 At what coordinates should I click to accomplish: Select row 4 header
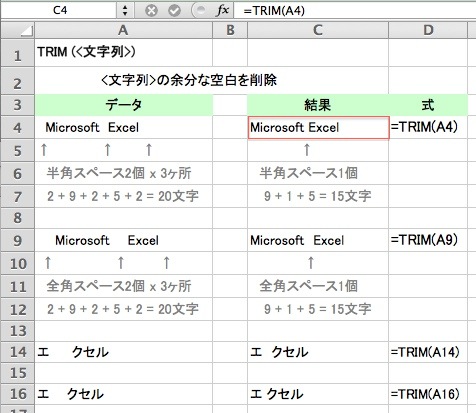18,128
